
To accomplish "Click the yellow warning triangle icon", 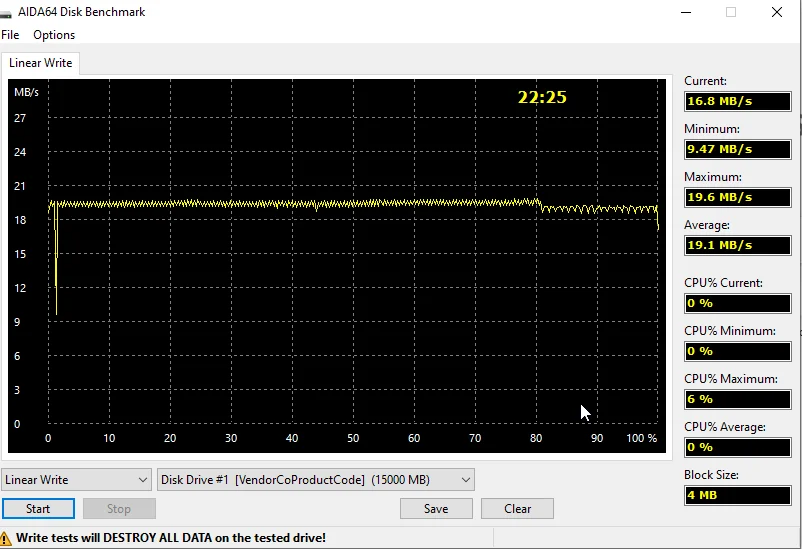I will tap(6, 538).
